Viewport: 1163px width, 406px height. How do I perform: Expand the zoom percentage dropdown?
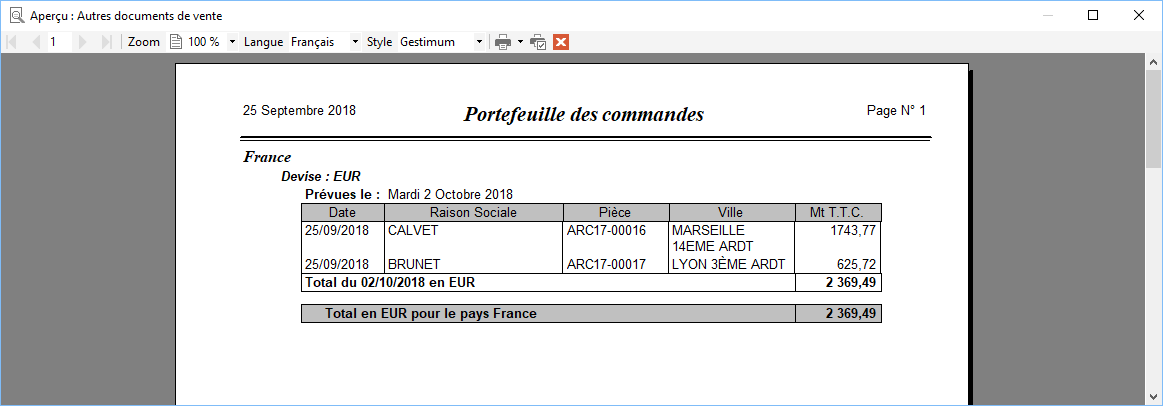232,42
